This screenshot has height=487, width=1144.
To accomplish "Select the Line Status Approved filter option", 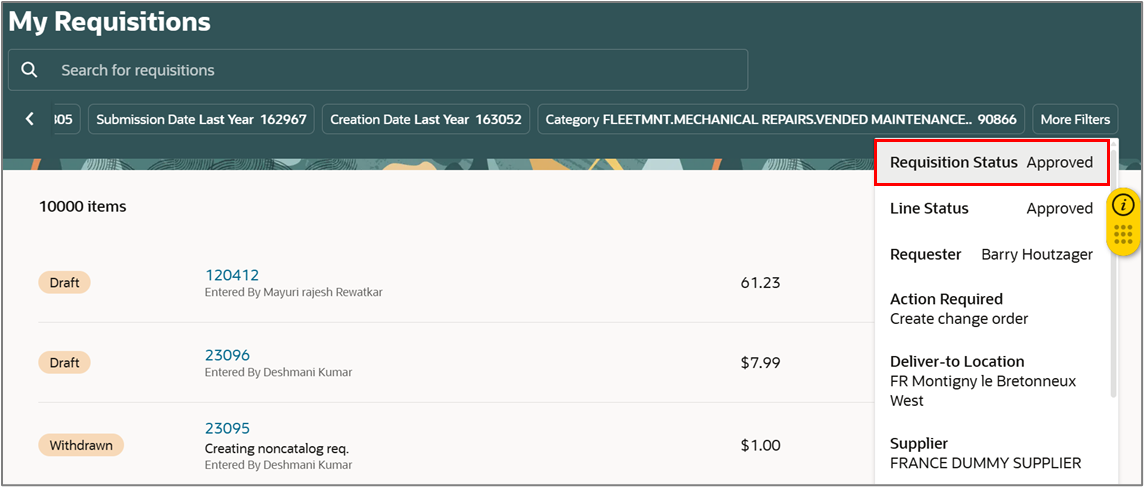I will 992,209.
